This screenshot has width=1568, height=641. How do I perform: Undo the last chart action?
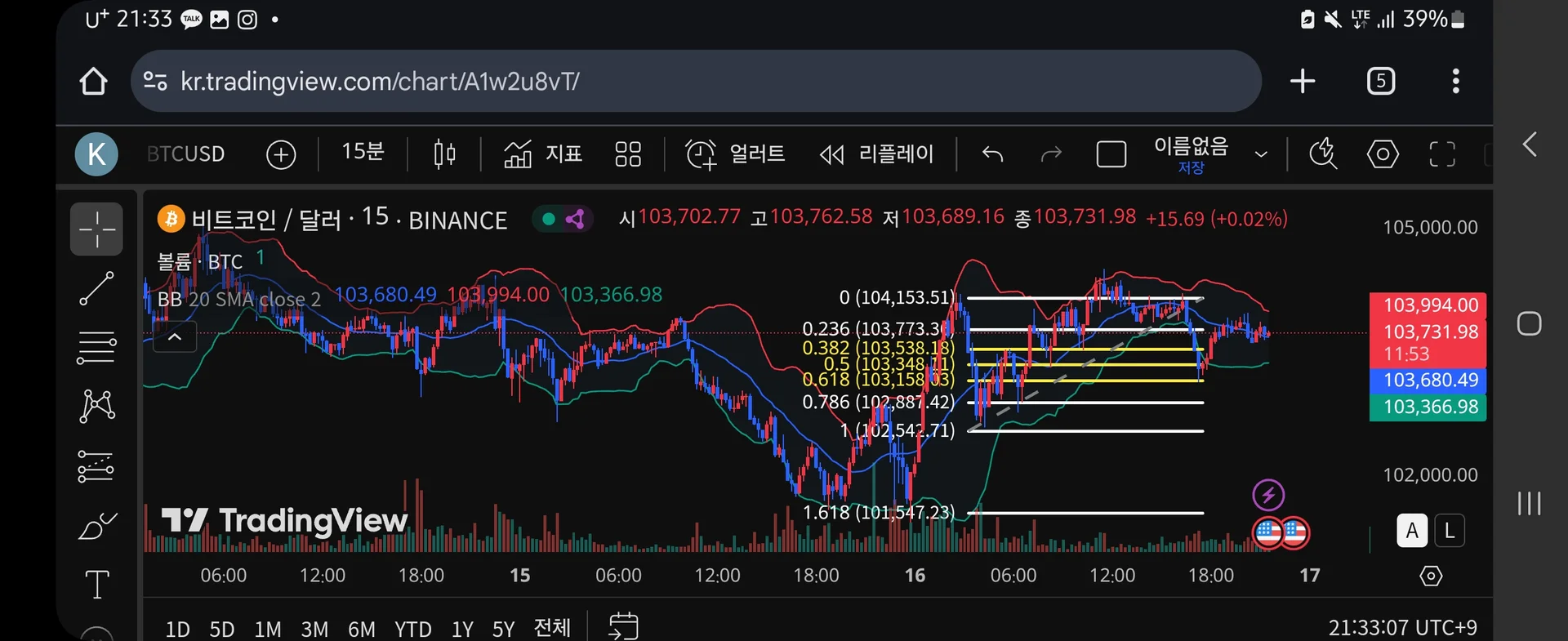992,154
